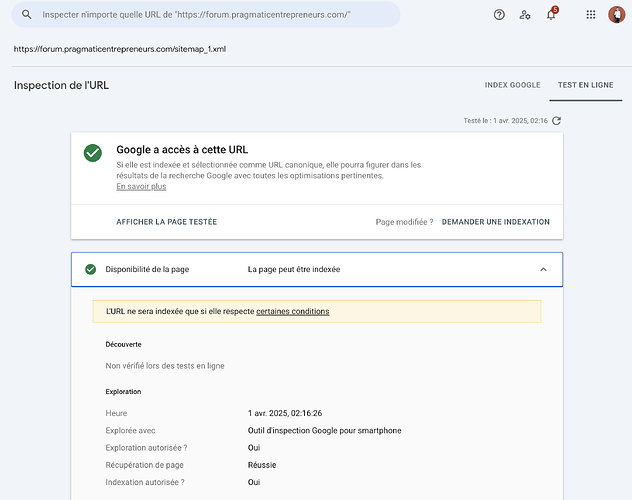632x500 pixels.
Task: Click the Inspection de l'URL heading
Action: [61, 85]
